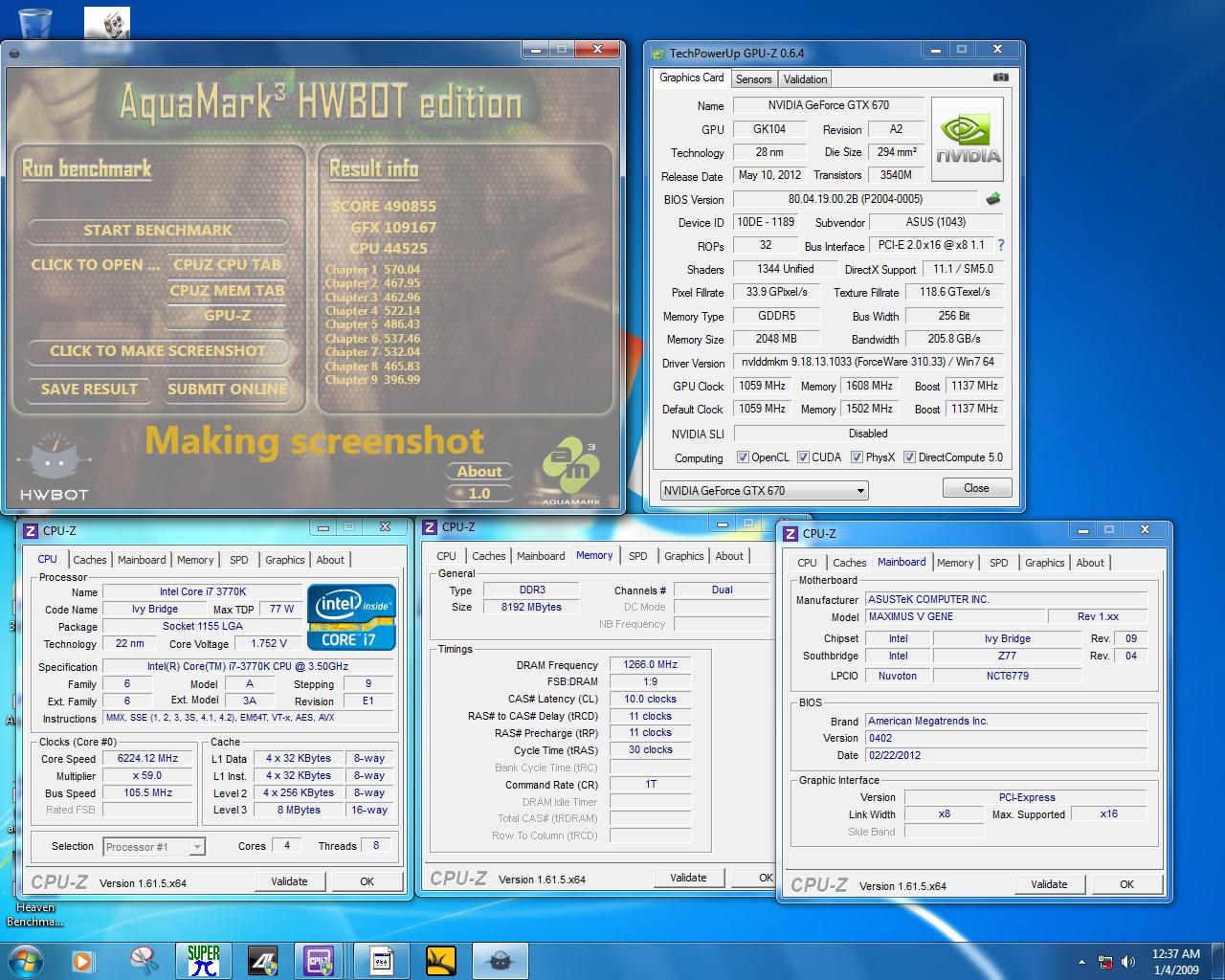
Task: Select the yellow application taskbar icon
Action: (x=440, y=960)
